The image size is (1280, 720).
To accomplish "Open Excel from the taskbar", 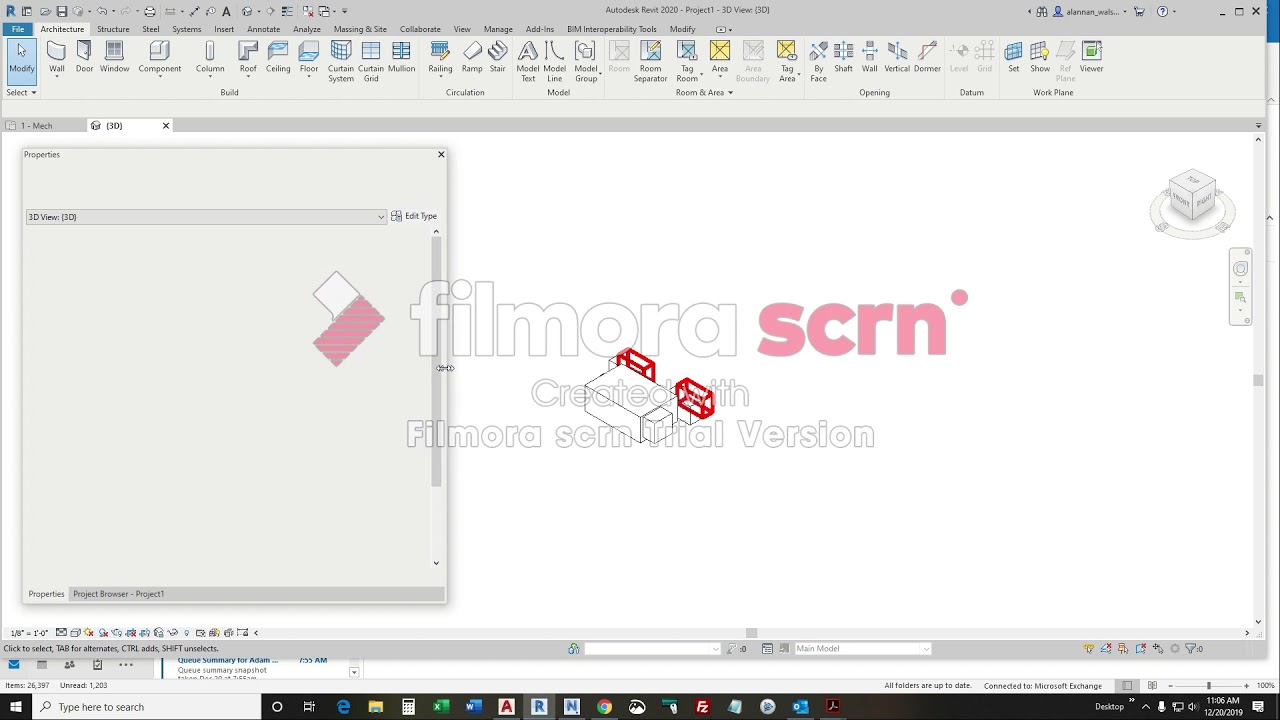I will 440,707.
